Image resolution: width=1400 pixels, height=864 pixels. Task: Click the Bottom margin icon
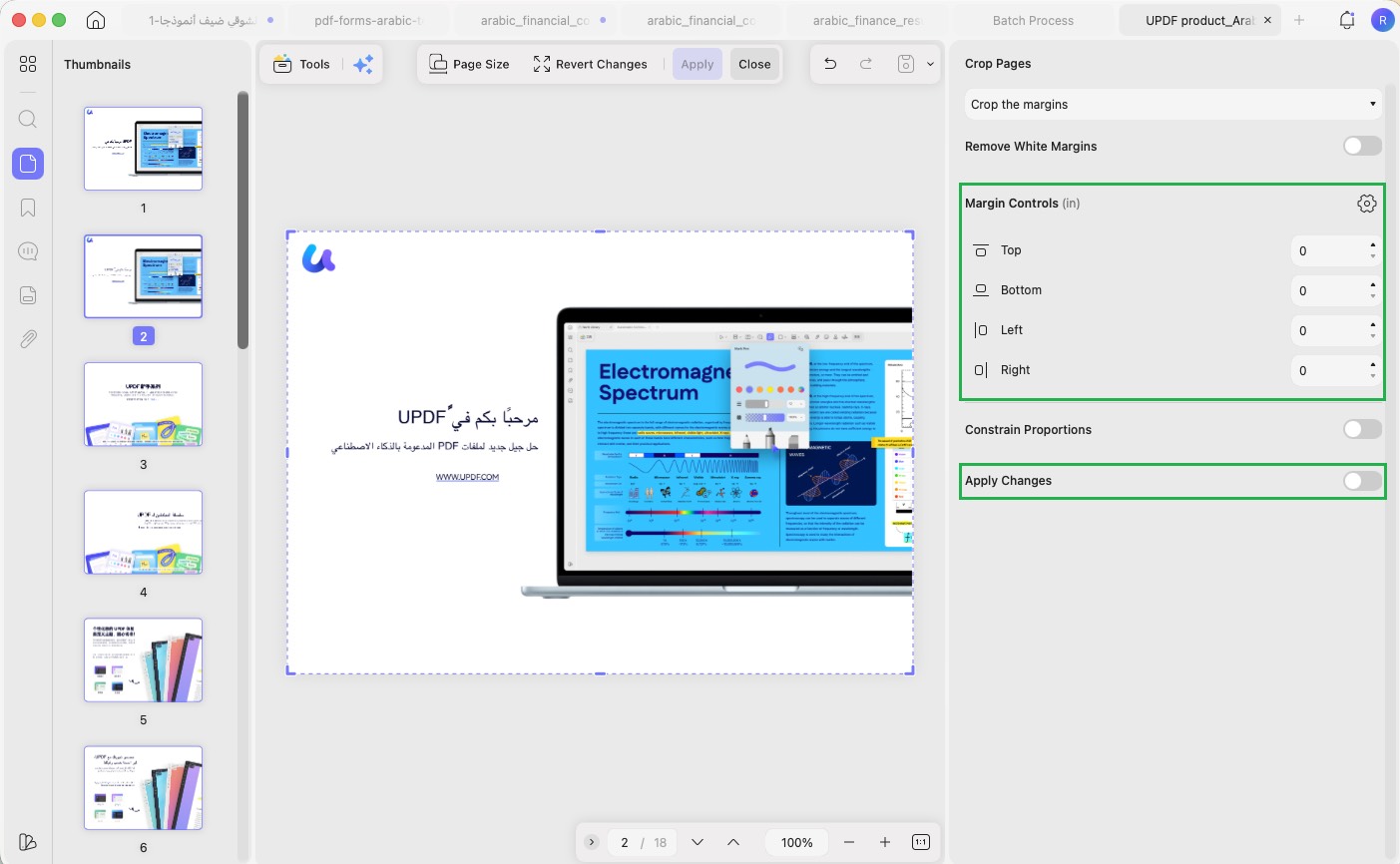(x=981, y=290)
